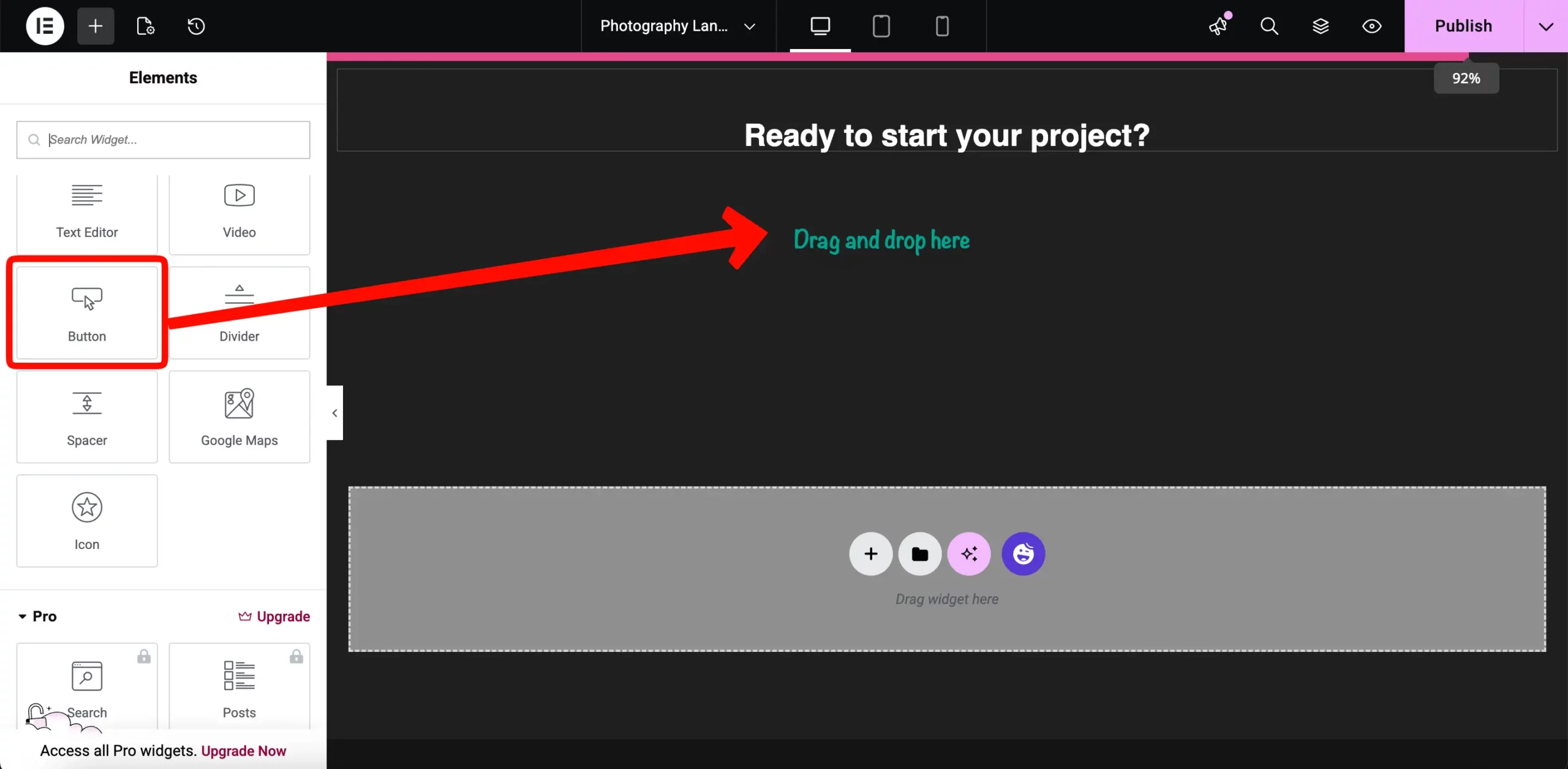Click the Publish button
This screenshot has width=1568, height=769.
1463,26
